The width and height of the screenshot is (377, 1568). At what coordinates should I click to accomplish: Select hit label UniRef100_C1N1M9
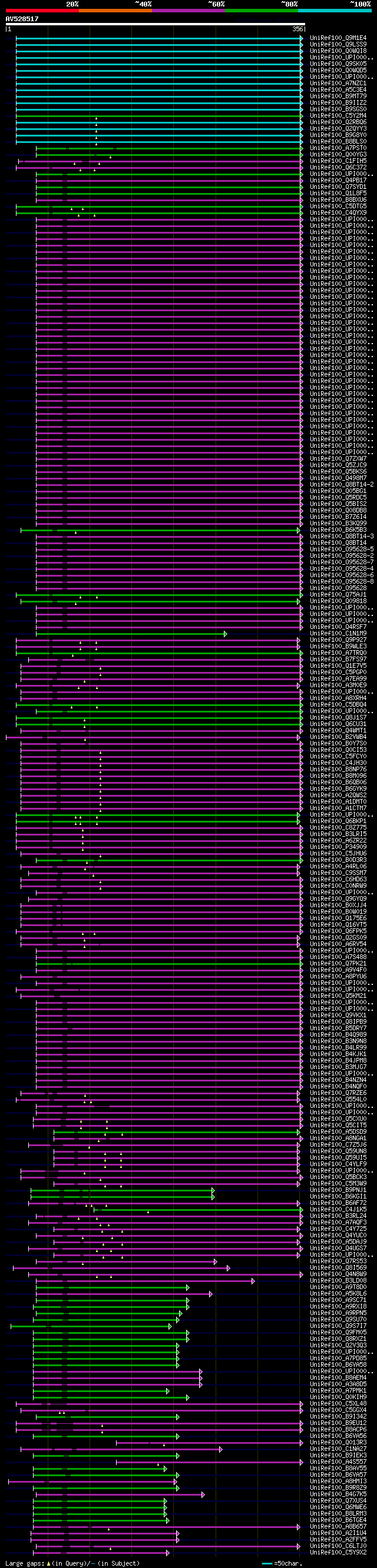point(338,633)
